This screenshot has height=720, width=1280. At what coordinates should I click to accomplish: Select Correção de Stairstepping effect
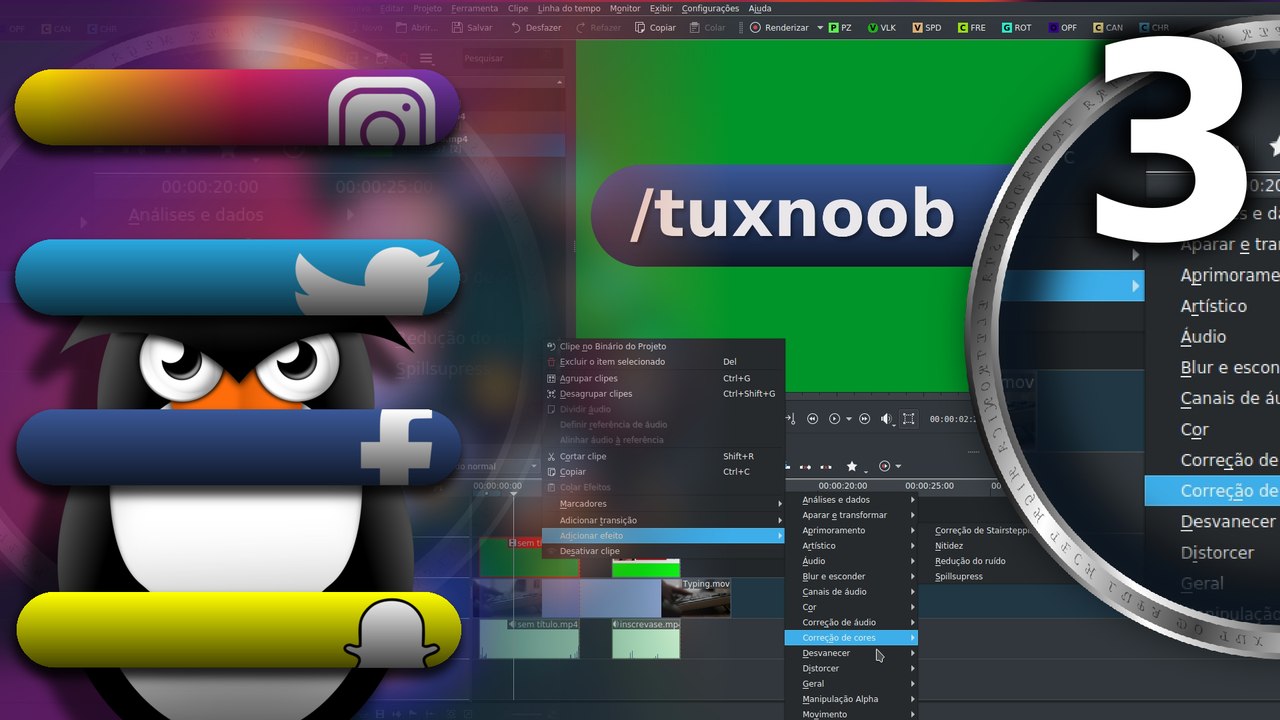click(982, 531)
